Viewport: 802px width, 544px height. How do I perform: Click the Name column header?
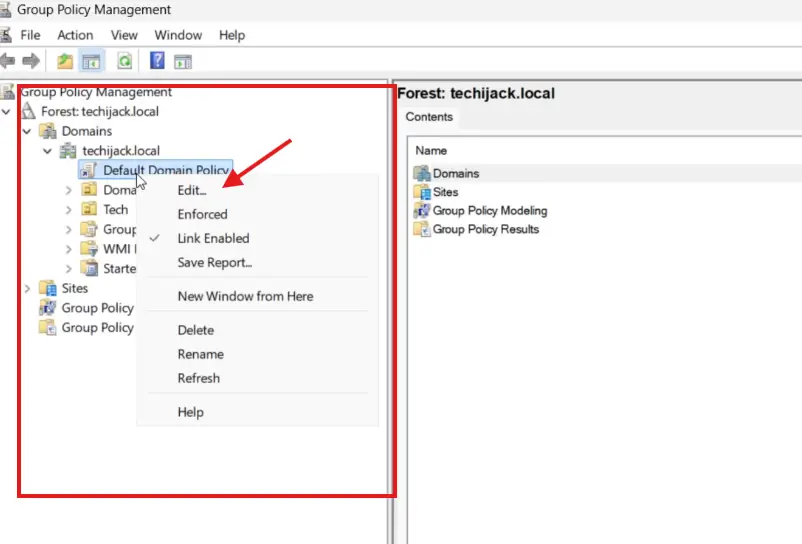431,150
